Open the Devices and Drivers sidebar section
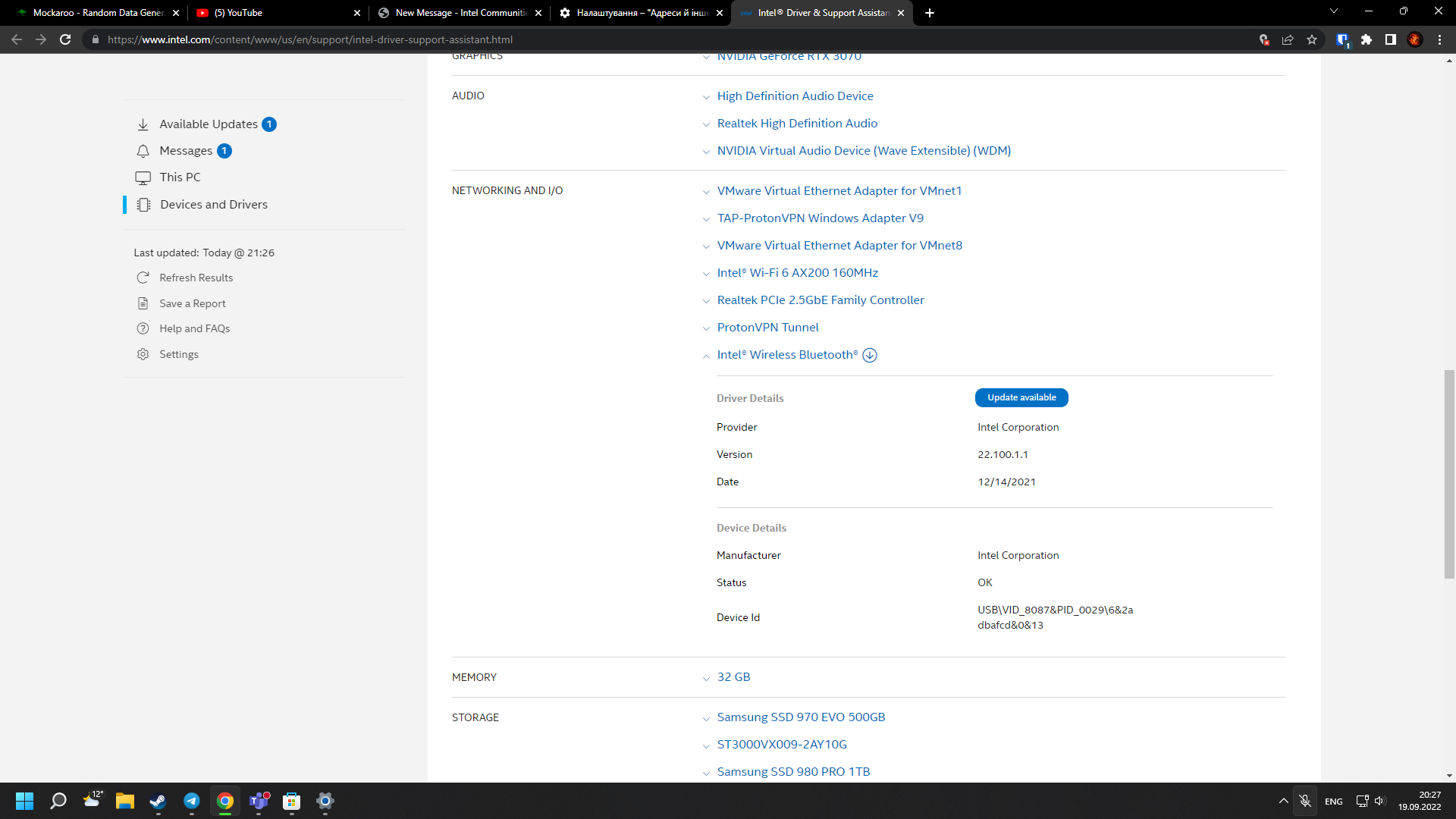This screenshot has width=1456, height=819. (213, 205)
